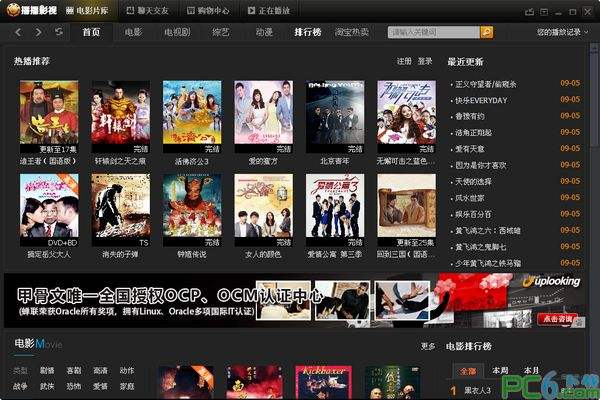Filter movies by 恐怖 genre
This screenshot has width=600, height=400.
(73, 386)
